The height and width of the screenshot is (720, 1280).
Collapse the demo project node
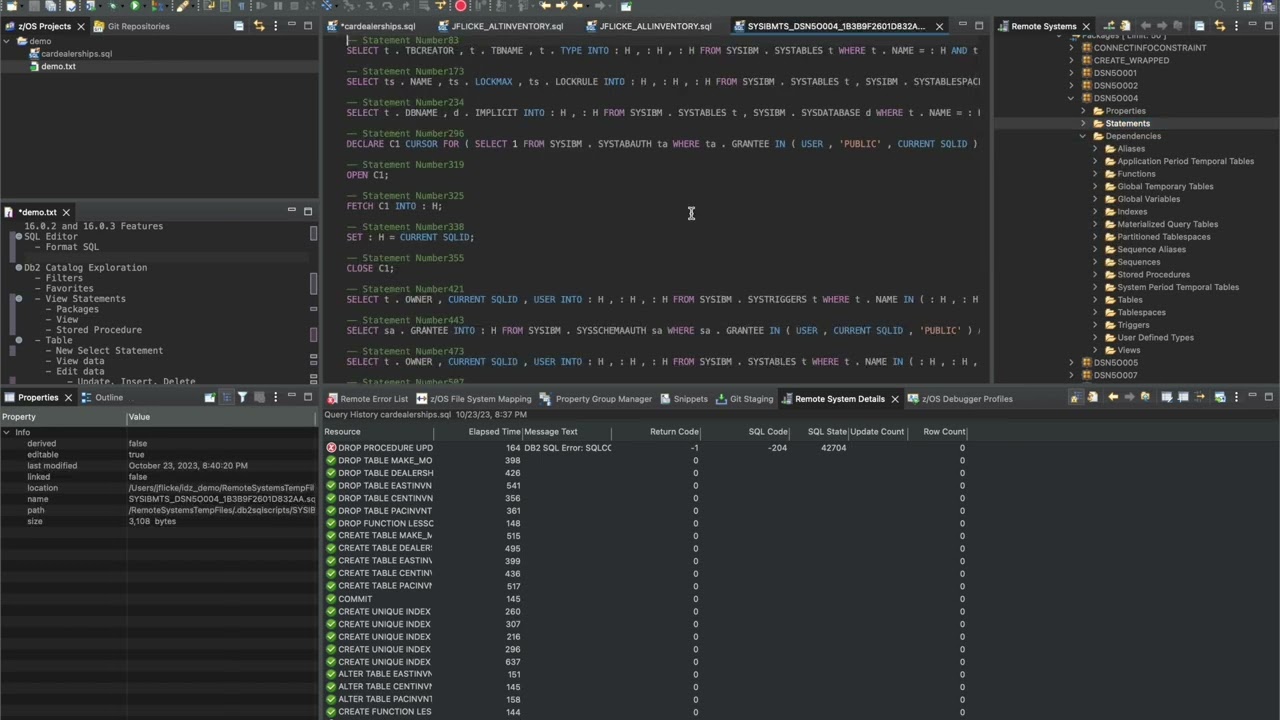[x=7, y=41]
